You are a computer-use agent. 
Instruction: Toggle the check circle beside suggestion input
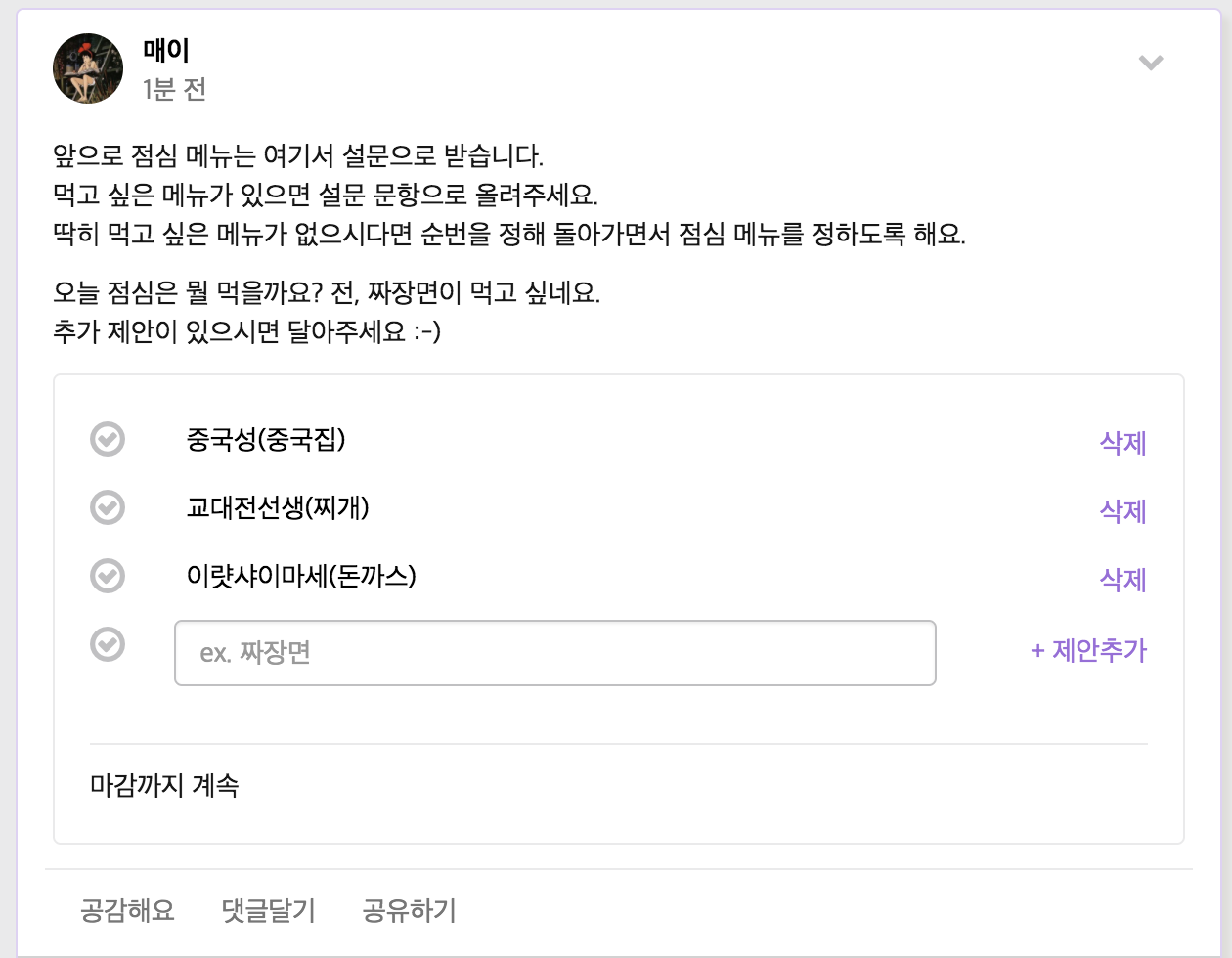pos(108,644)
